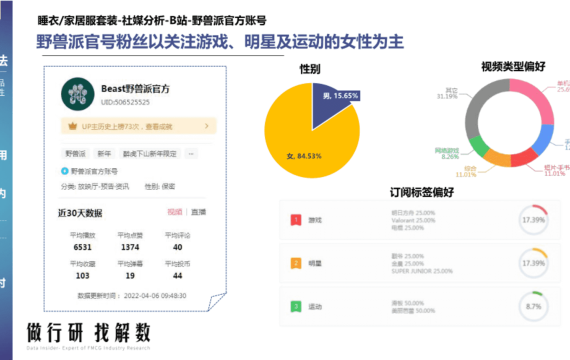Click the 8.7% progress ring for 运动

[x=533, y=306]
